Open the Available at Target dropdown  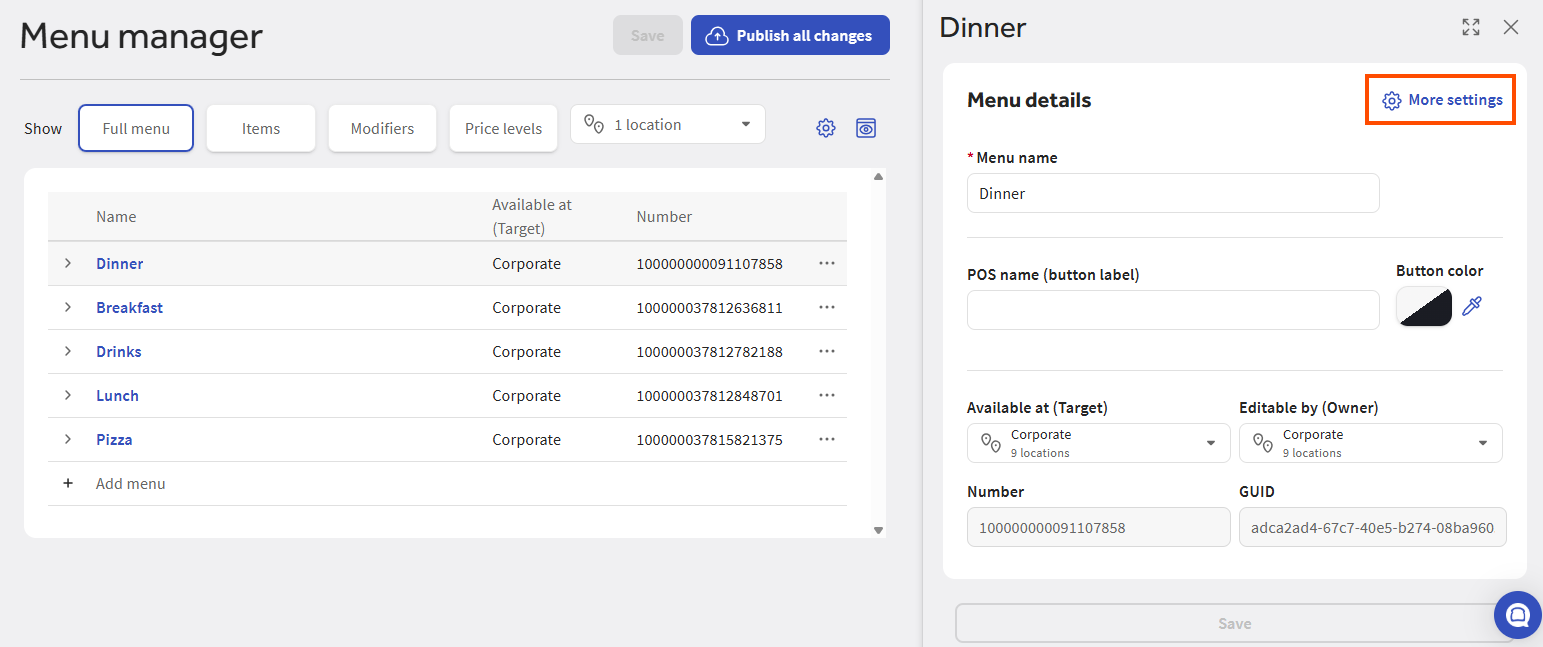pos(1097,442)
